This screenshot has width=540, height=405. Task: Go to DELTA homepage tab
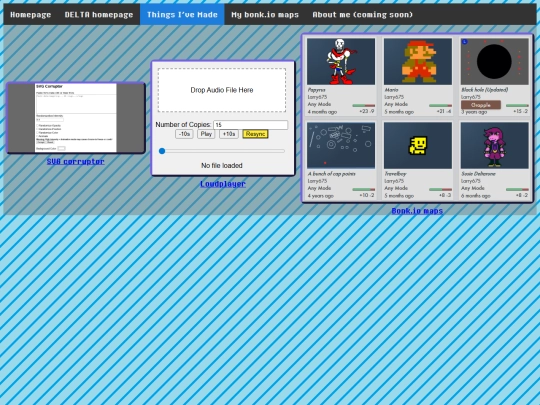(99, 14)
